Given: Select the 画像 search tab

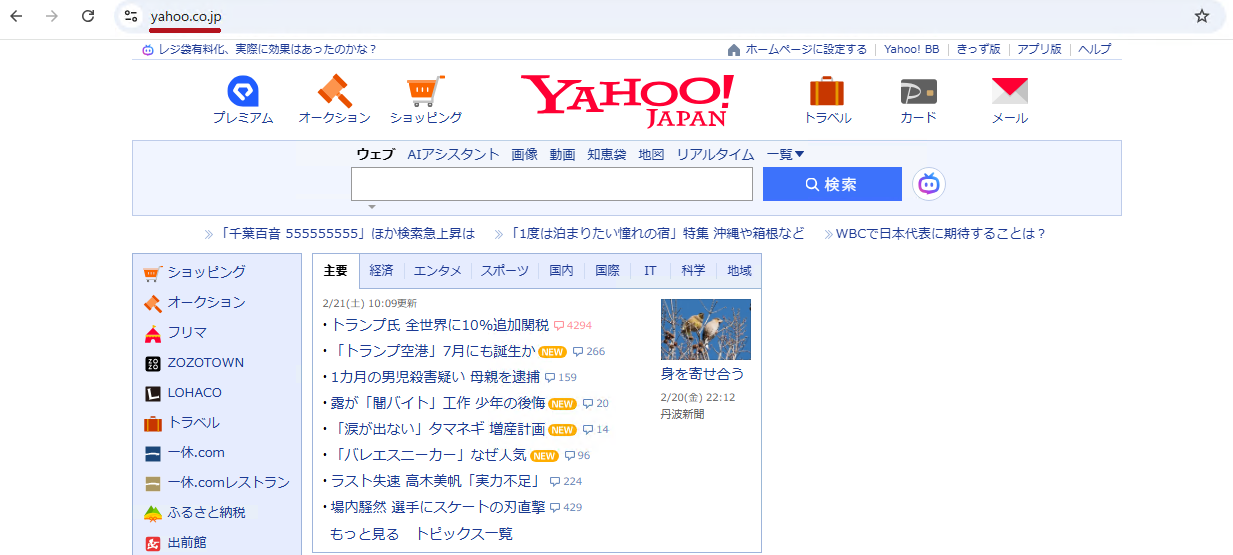Looking at the screenshot, I should [x=524, y=154].
